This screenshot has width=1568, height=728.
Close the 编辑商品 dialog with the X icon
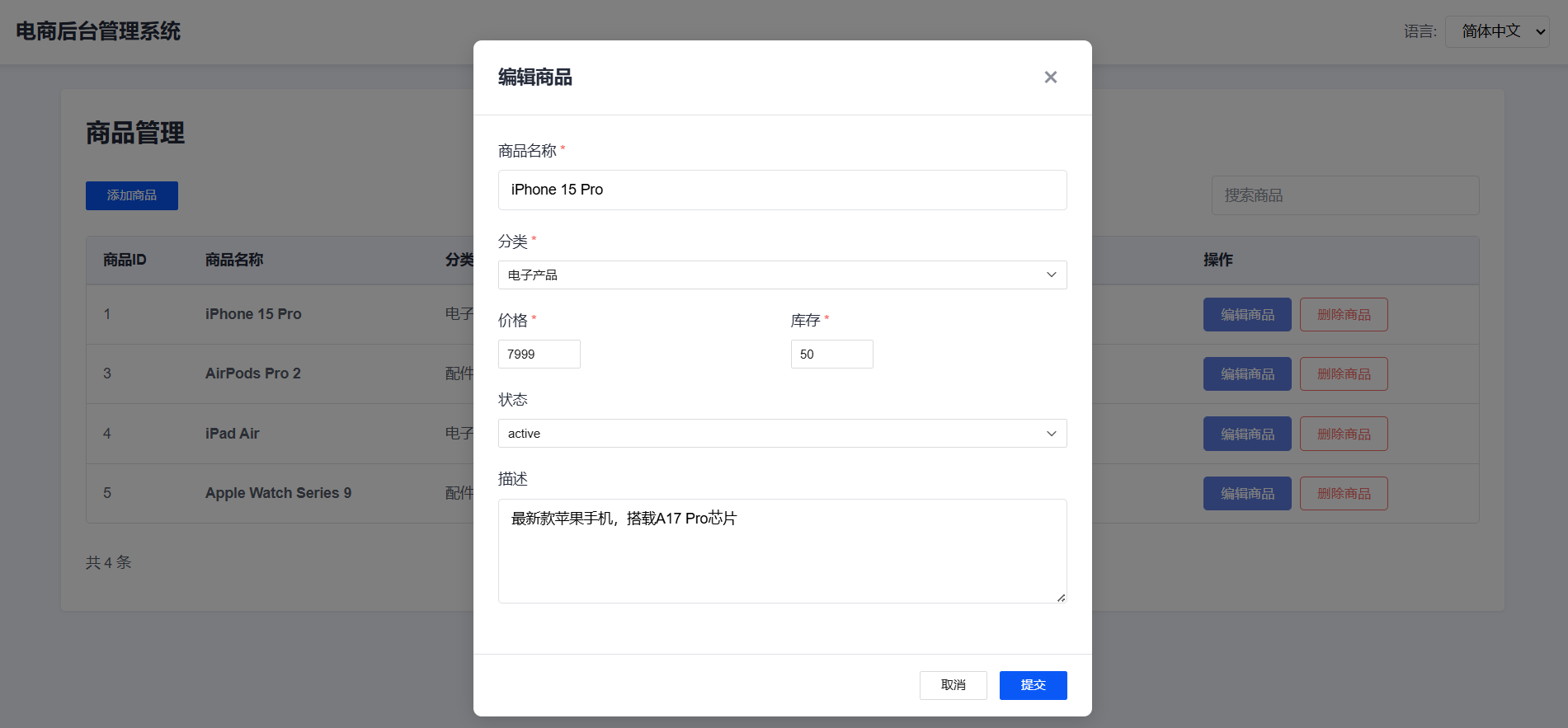[1050, 77]
